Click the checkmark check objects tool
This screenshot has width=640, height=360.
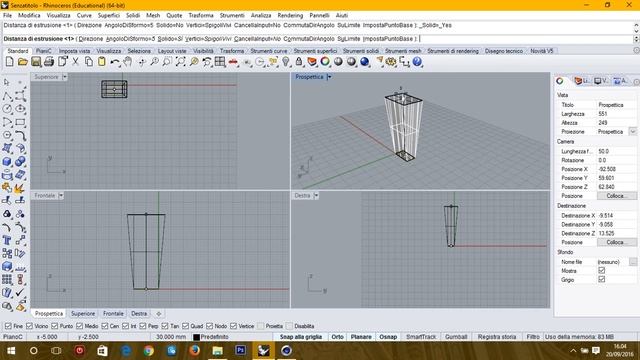click(x=20, y=293)
